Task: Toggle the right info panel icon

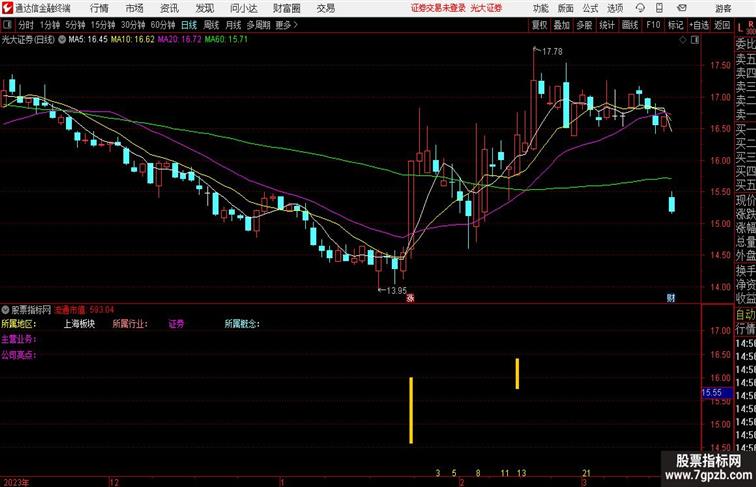Action: 695,40
